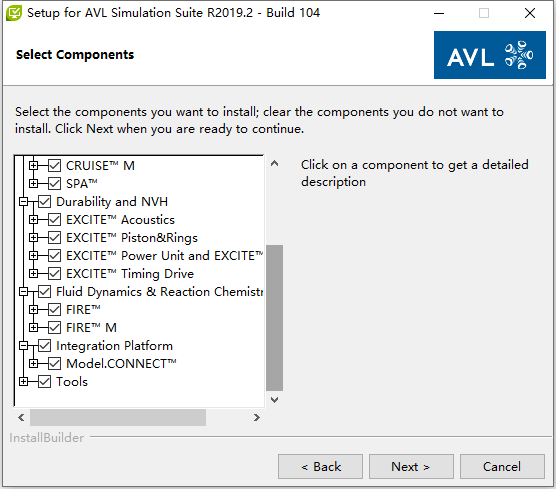Toggle the Model.CONNECT checkbox
Image resolution: width=556 pixels, height=489 pixels.
click(54, 363)
